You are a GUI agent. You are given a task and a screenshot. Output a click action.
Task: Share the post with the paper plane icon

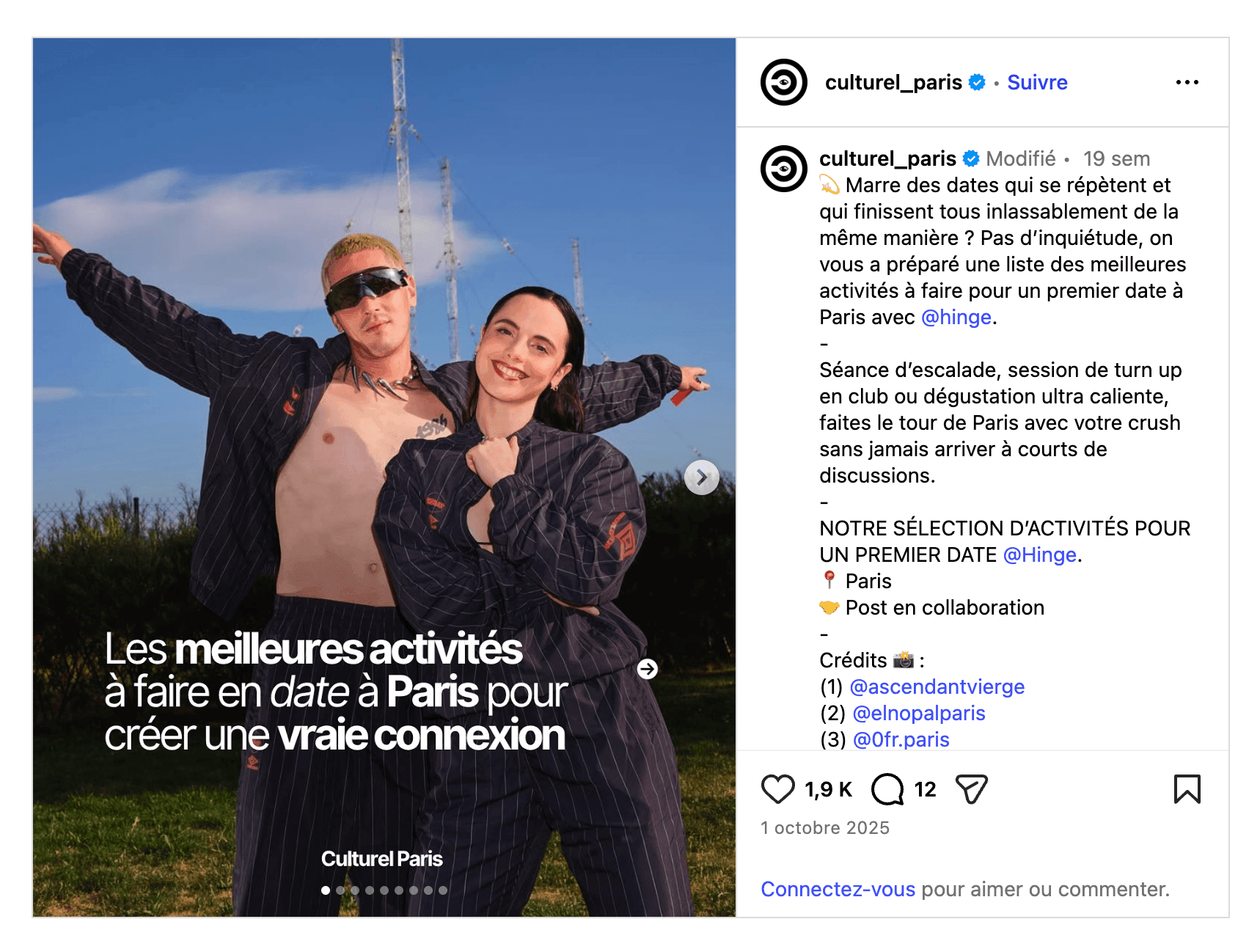click(972, 789)
